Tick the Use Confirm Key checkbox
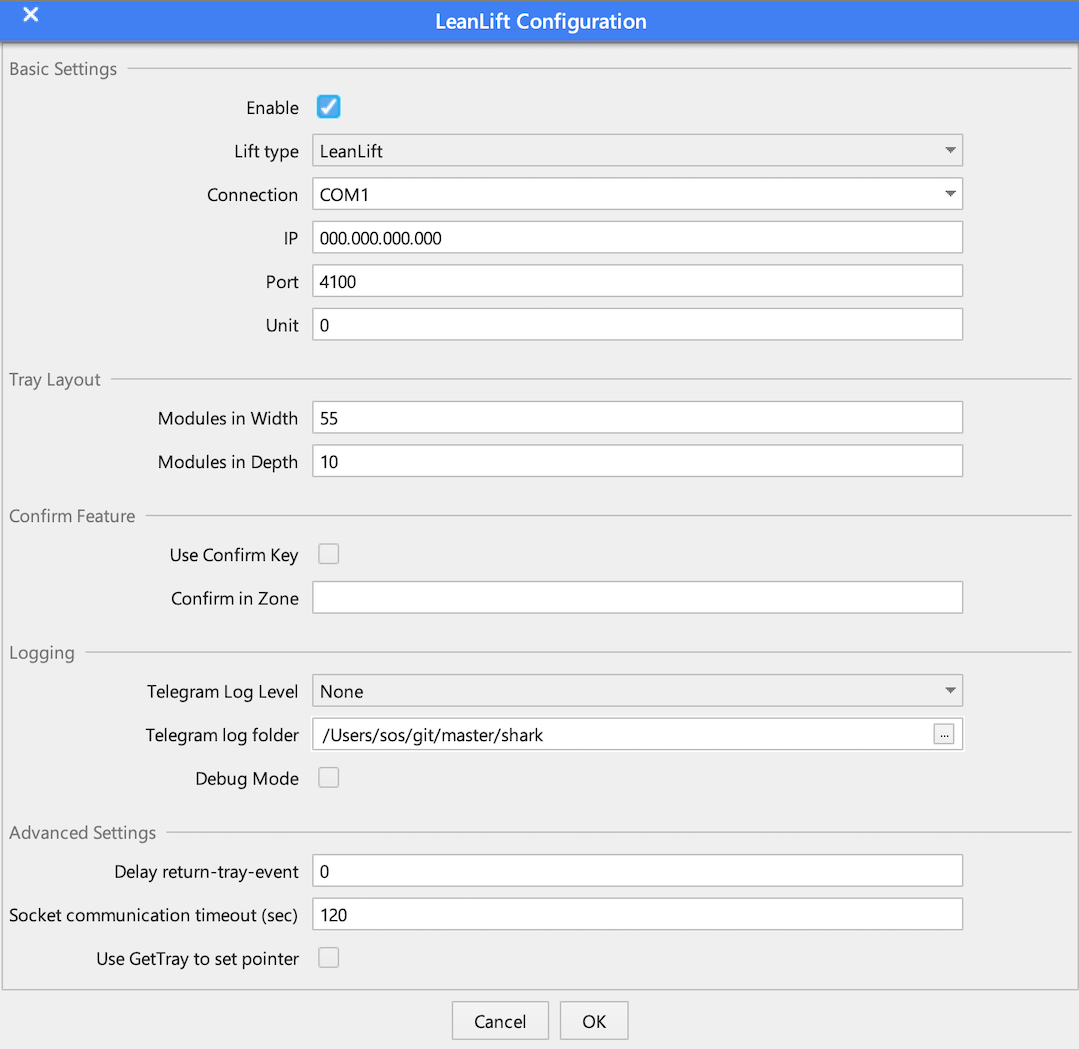The image size is (1079, 1049). tap(328, 554)
